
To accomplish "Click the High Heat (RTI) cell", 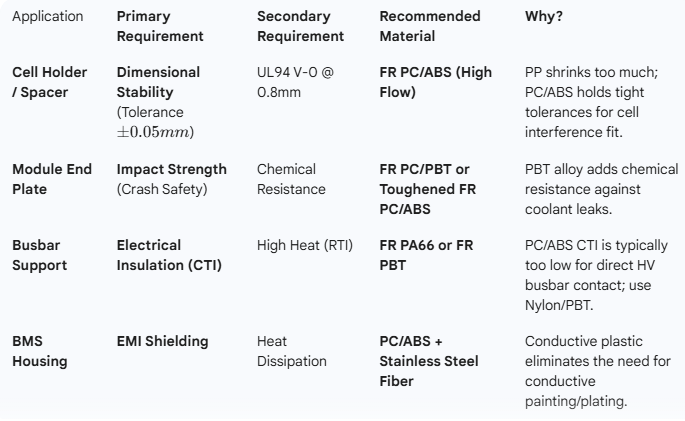I will pos(305,245).
